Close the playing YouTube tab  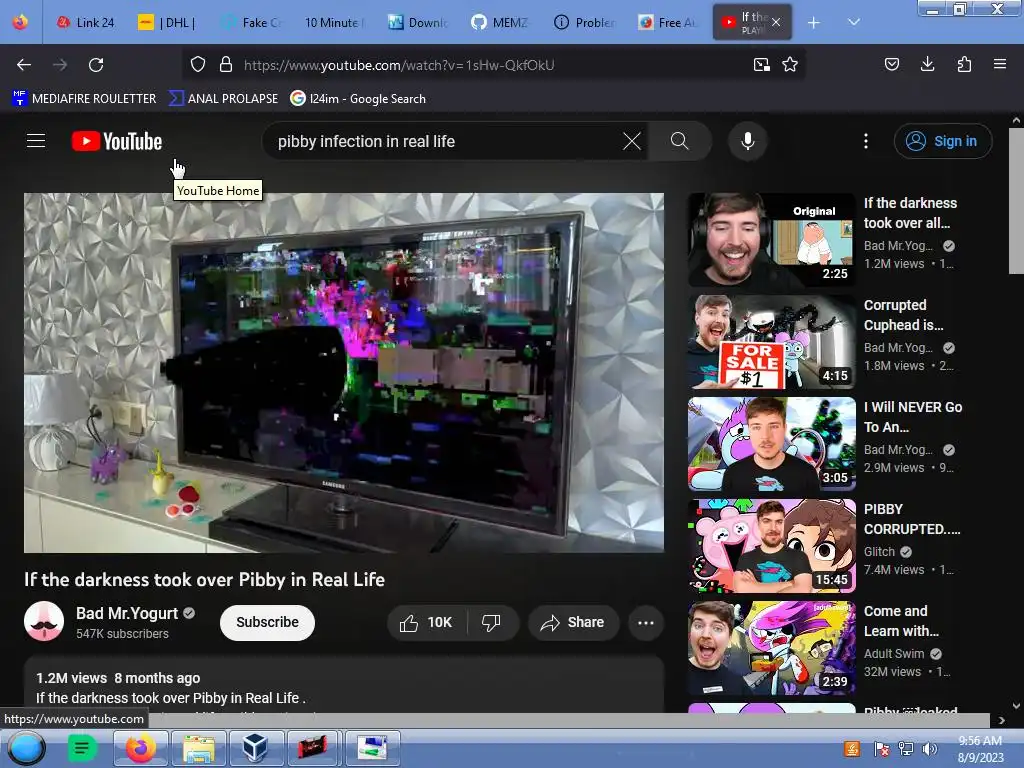(776, 22)
